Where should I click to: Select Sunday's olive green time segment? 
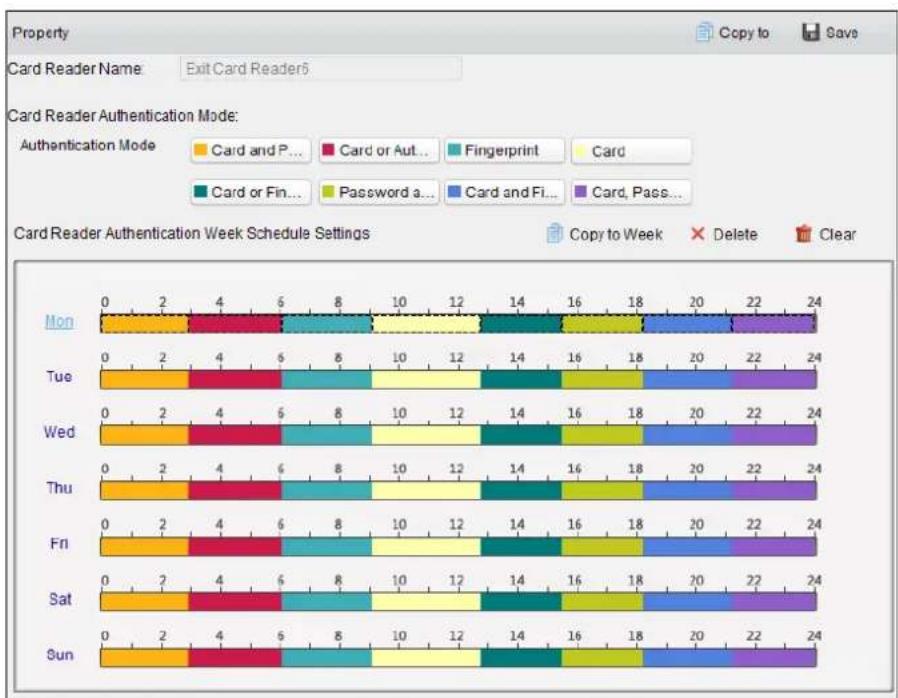coord(602,658)
